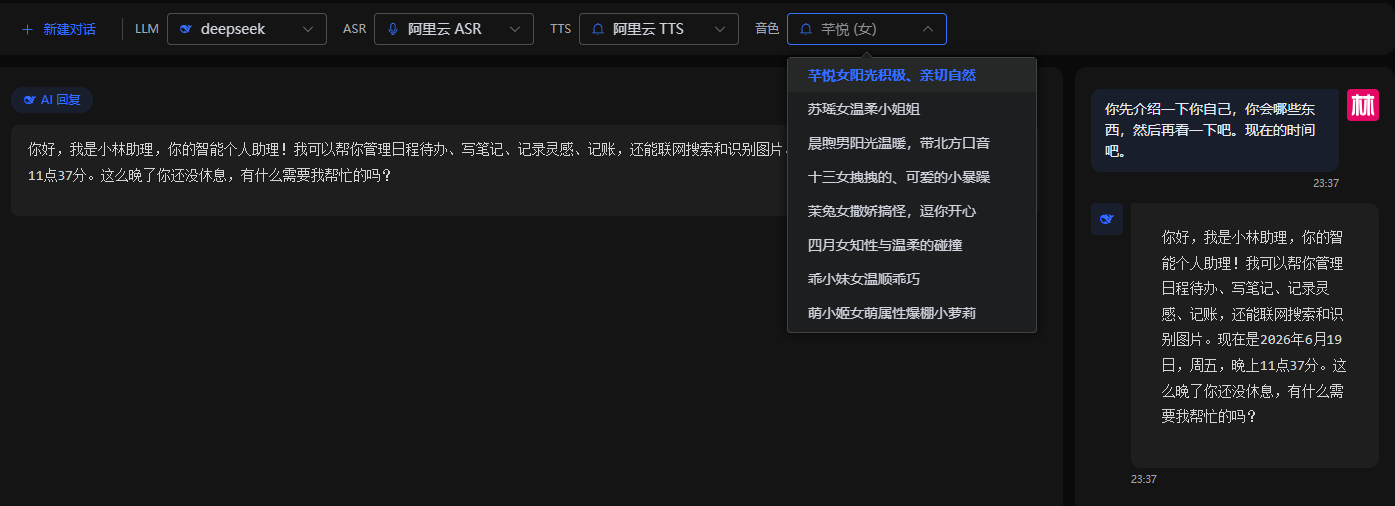
Task: Click the bell icon in TTS selector
Action: click(x=598, y=29)
